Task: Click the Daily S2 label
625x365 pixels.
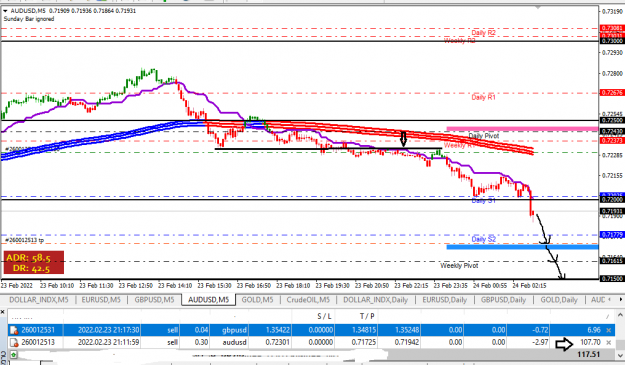Action: 483,239
